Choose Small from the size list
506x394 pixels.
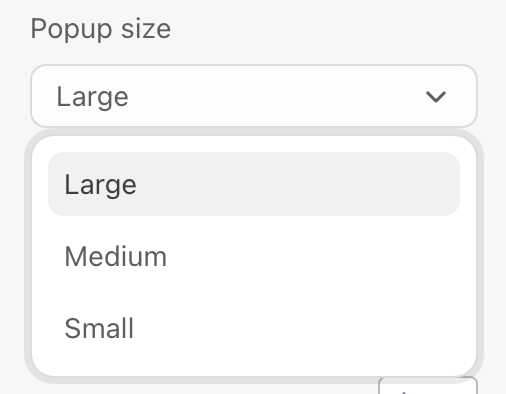[254, 328]
